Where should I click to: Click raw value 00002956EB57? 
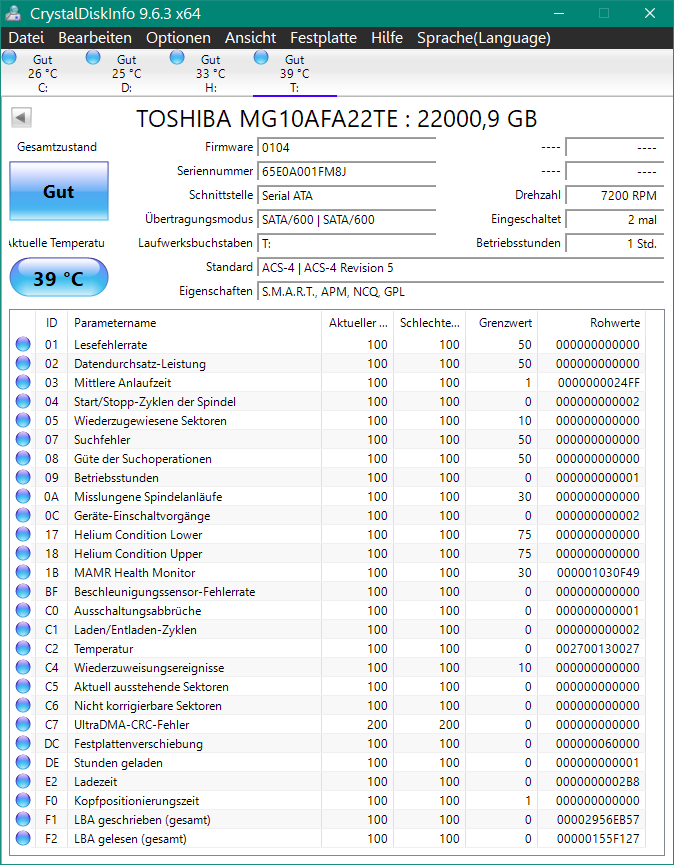[598, 820]
